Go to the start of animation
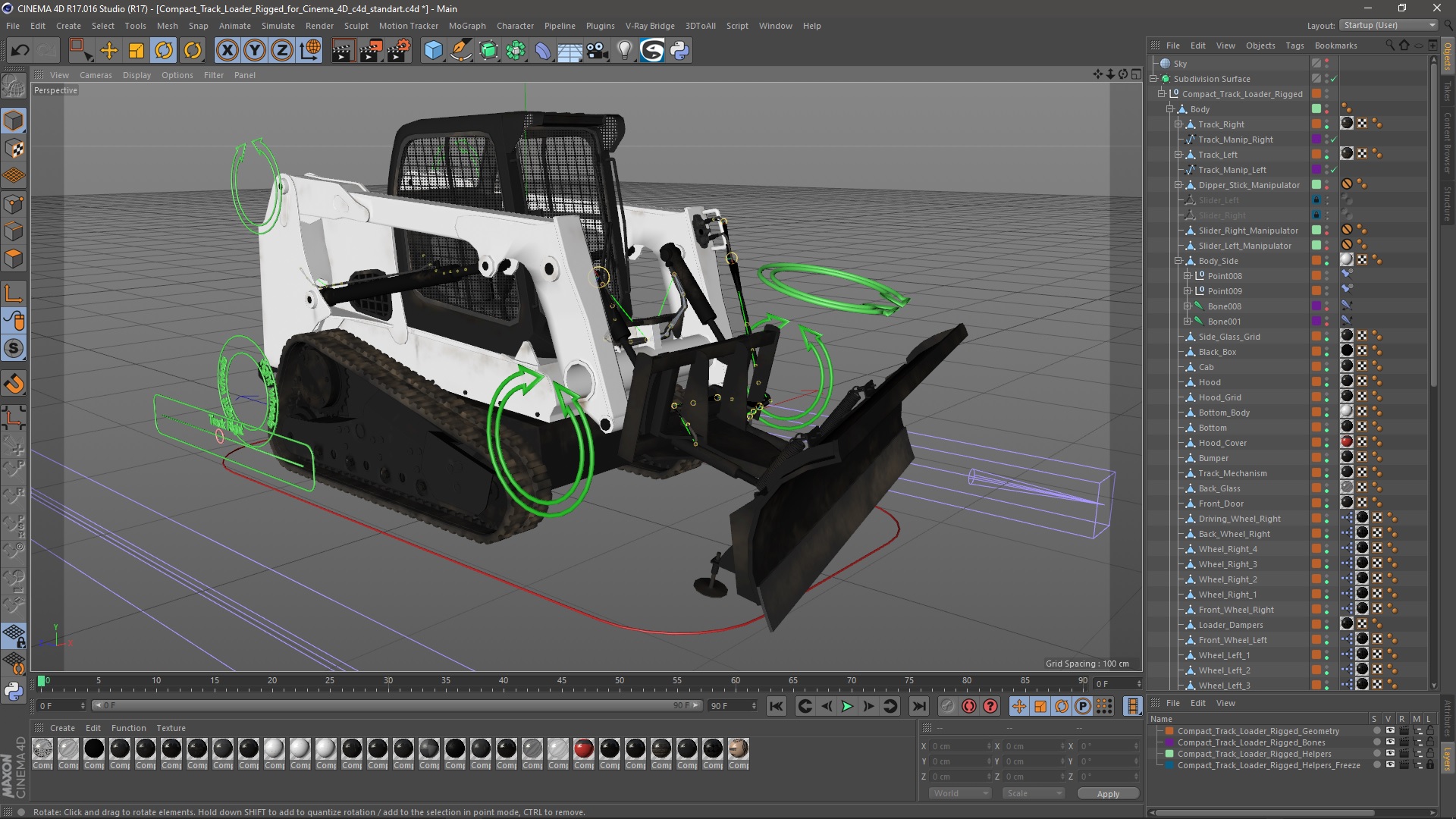This screenshot has height=819, width=1456. (776, 706)
